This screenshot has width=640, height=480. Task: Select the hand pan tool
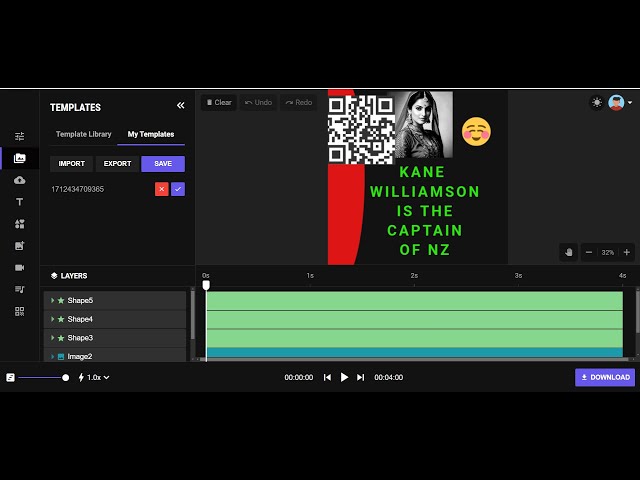568,253
